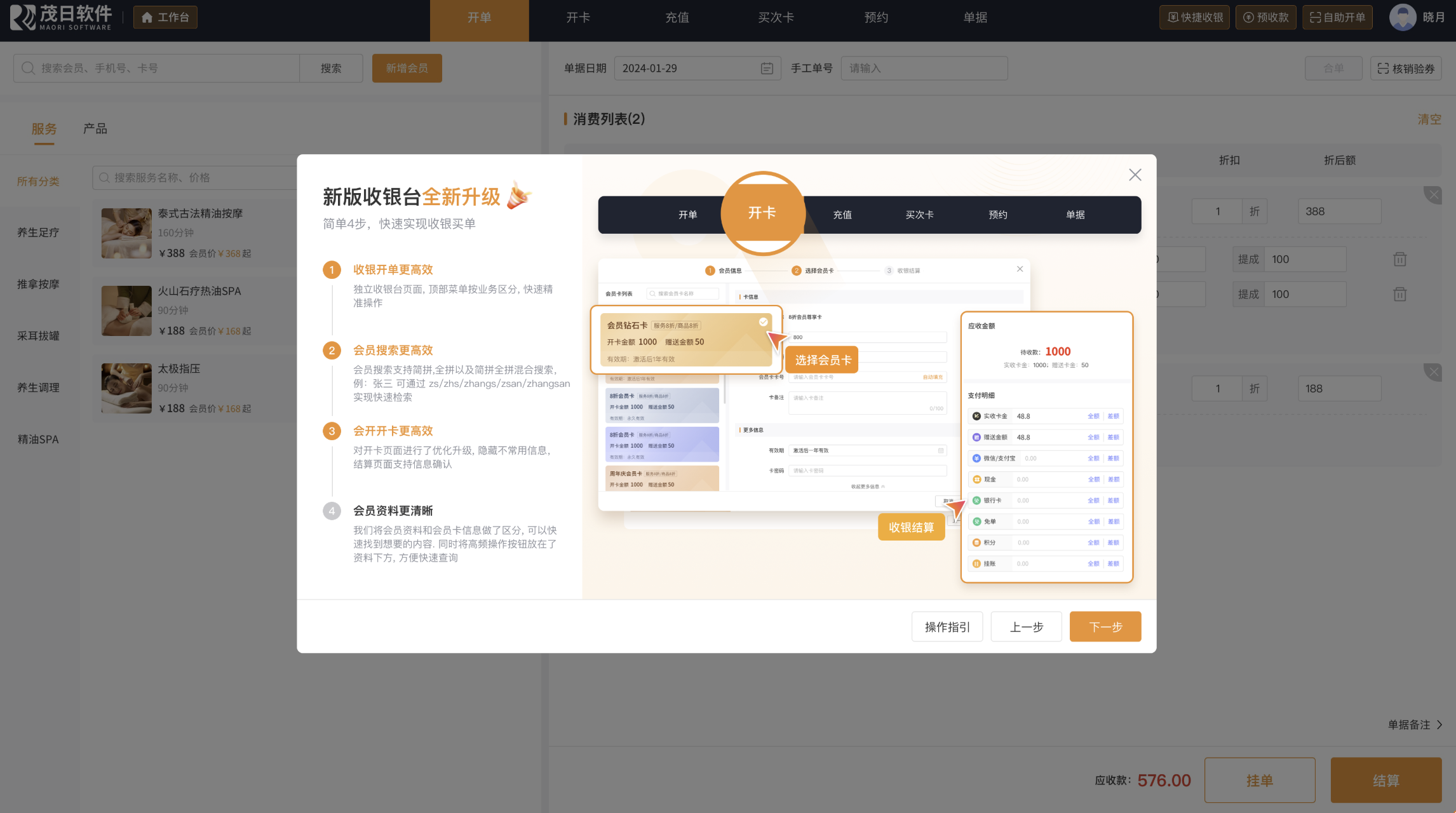Click the 核销验券 scan coupon button

pos(1406,68)
